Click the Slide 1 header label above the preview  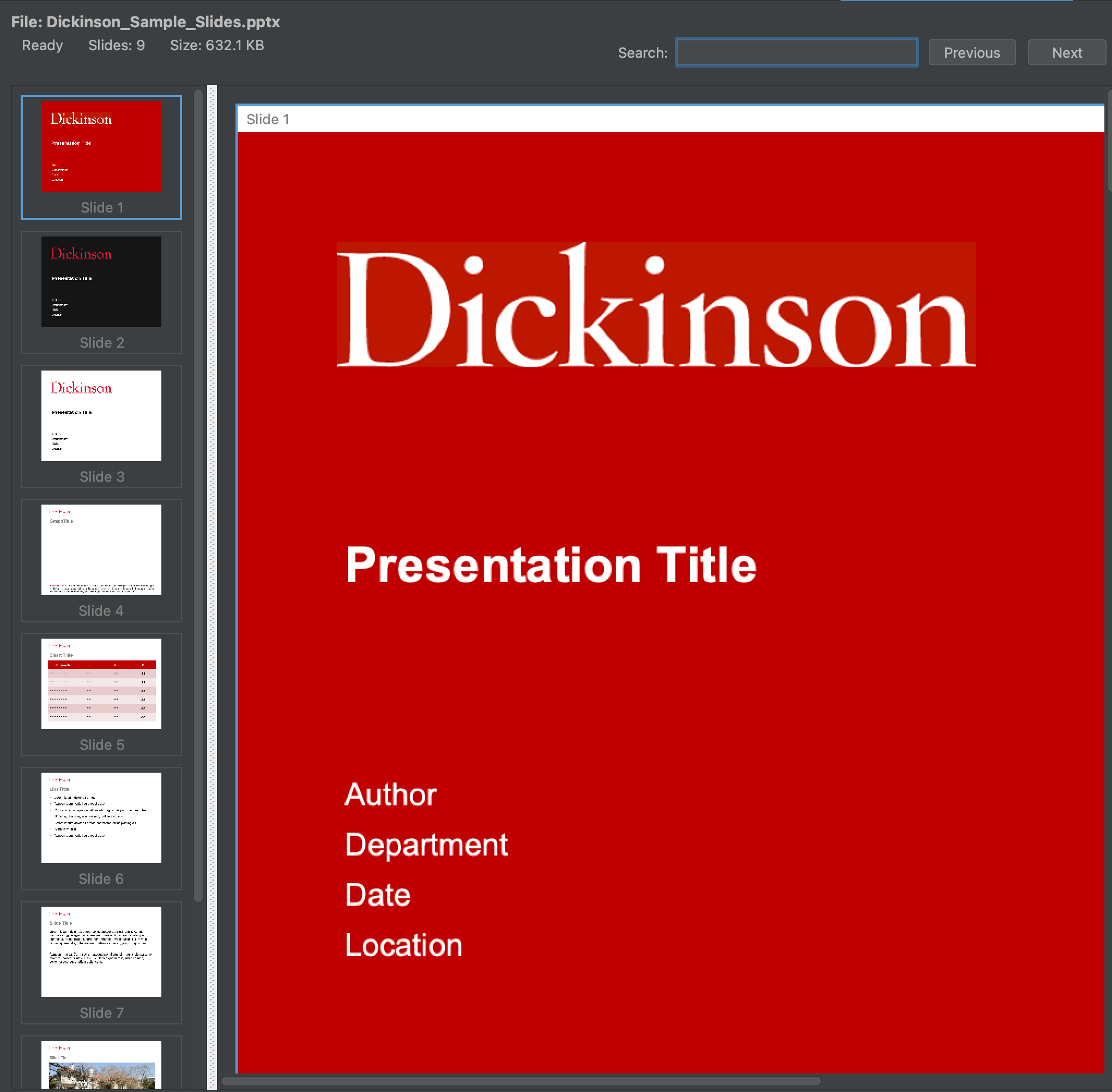tap(268, 119)
